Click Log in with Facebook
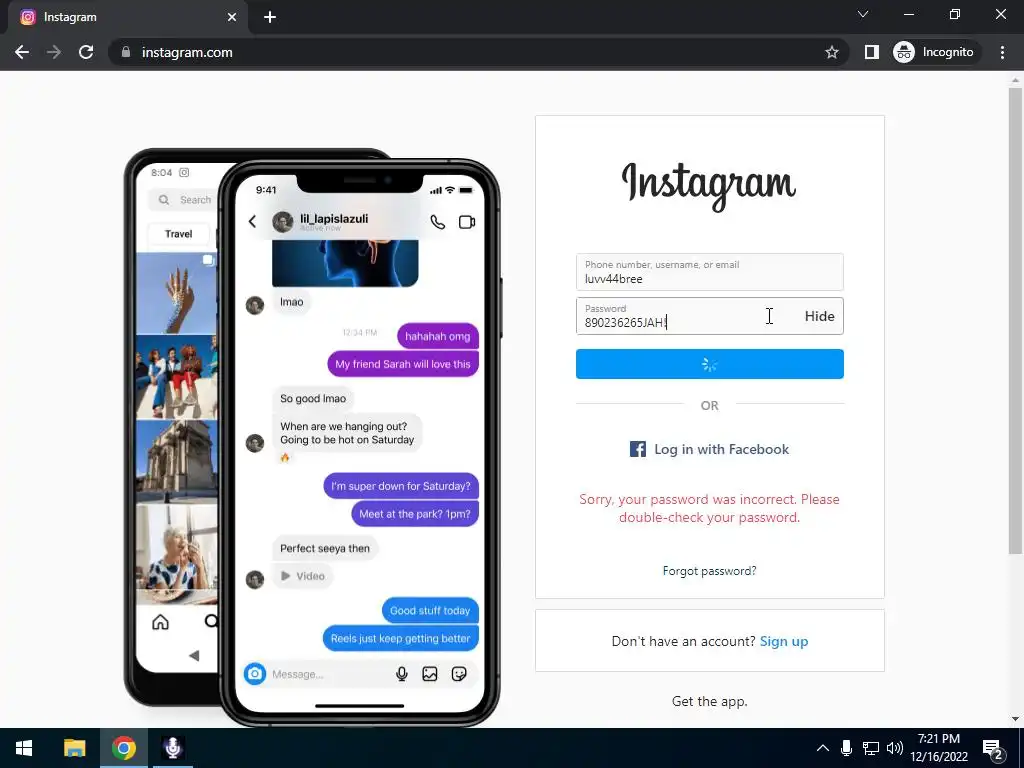Screen dimensions: 1024x768 tap(709, 449)
